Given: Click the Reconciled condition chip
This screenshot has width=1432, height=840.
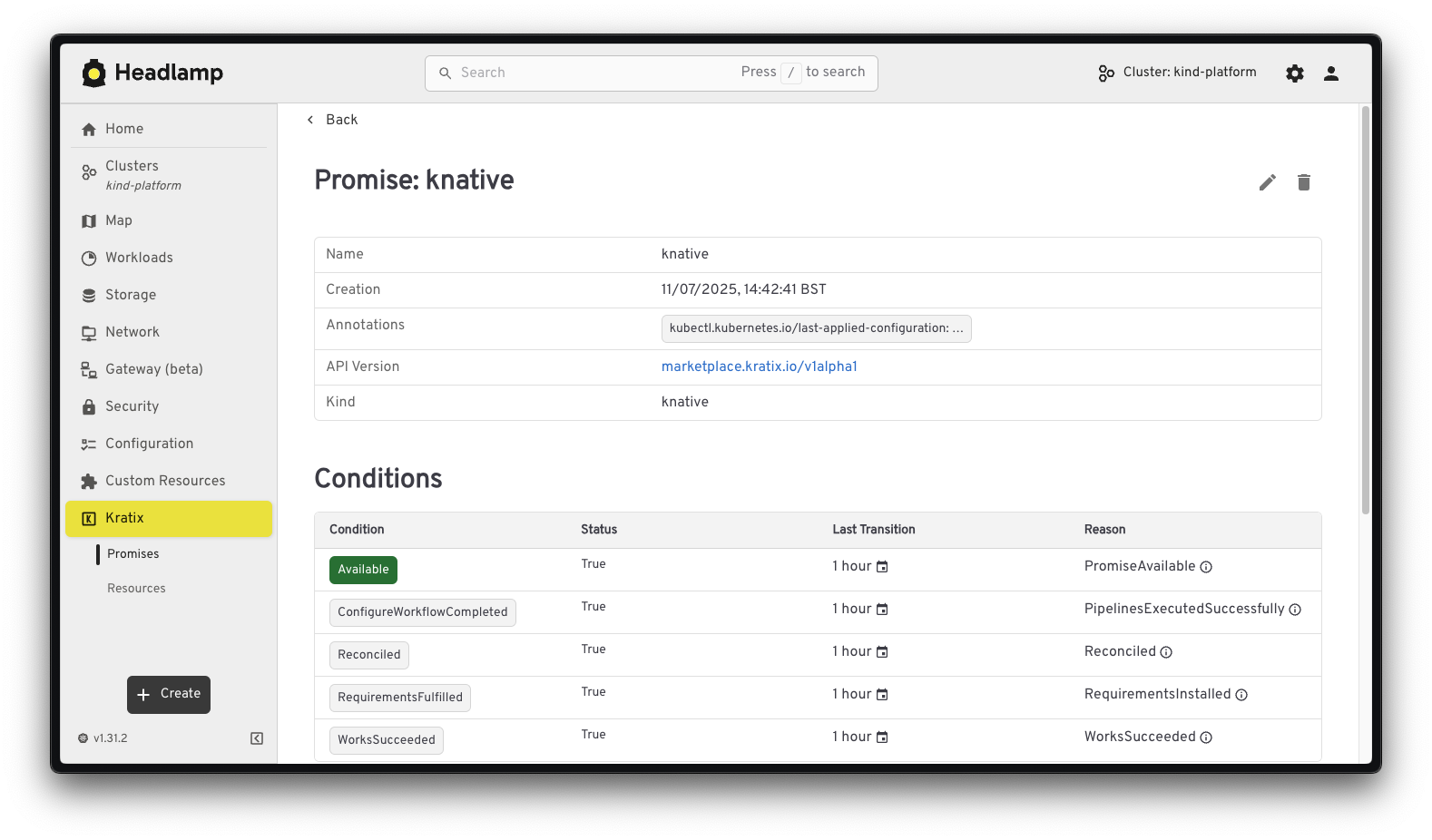Looking at the screenshot, I should coord(369,655).
